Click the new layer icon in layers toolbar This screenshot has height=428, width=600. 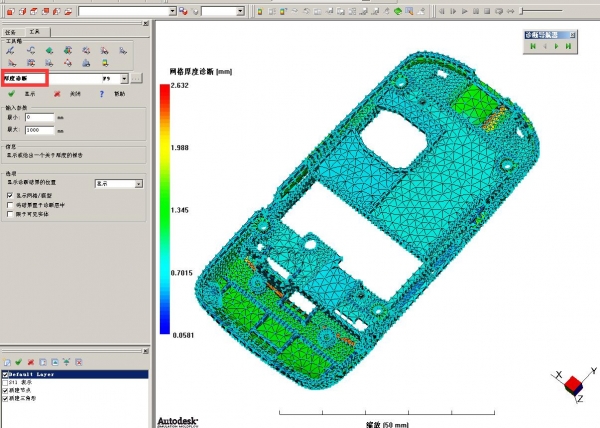coord(7,362)
